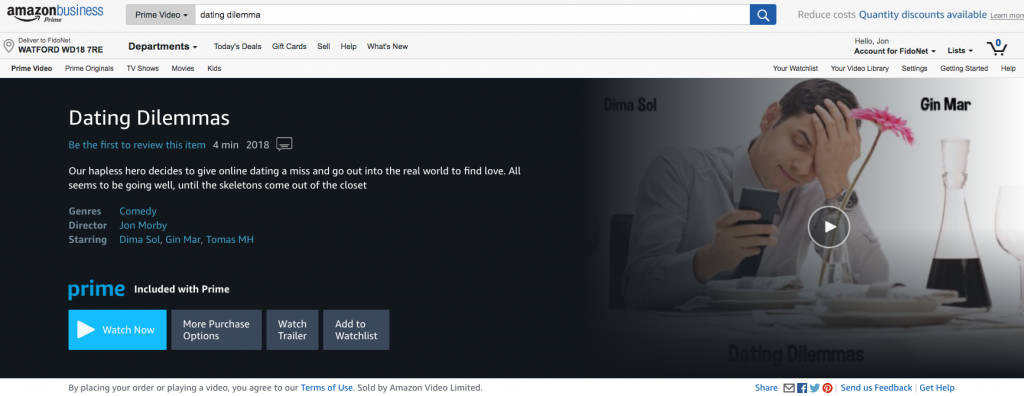Open Prime Video Settings
This screenshot has height=396, width=1024.
pyautogui.click(x=914, y=68)
